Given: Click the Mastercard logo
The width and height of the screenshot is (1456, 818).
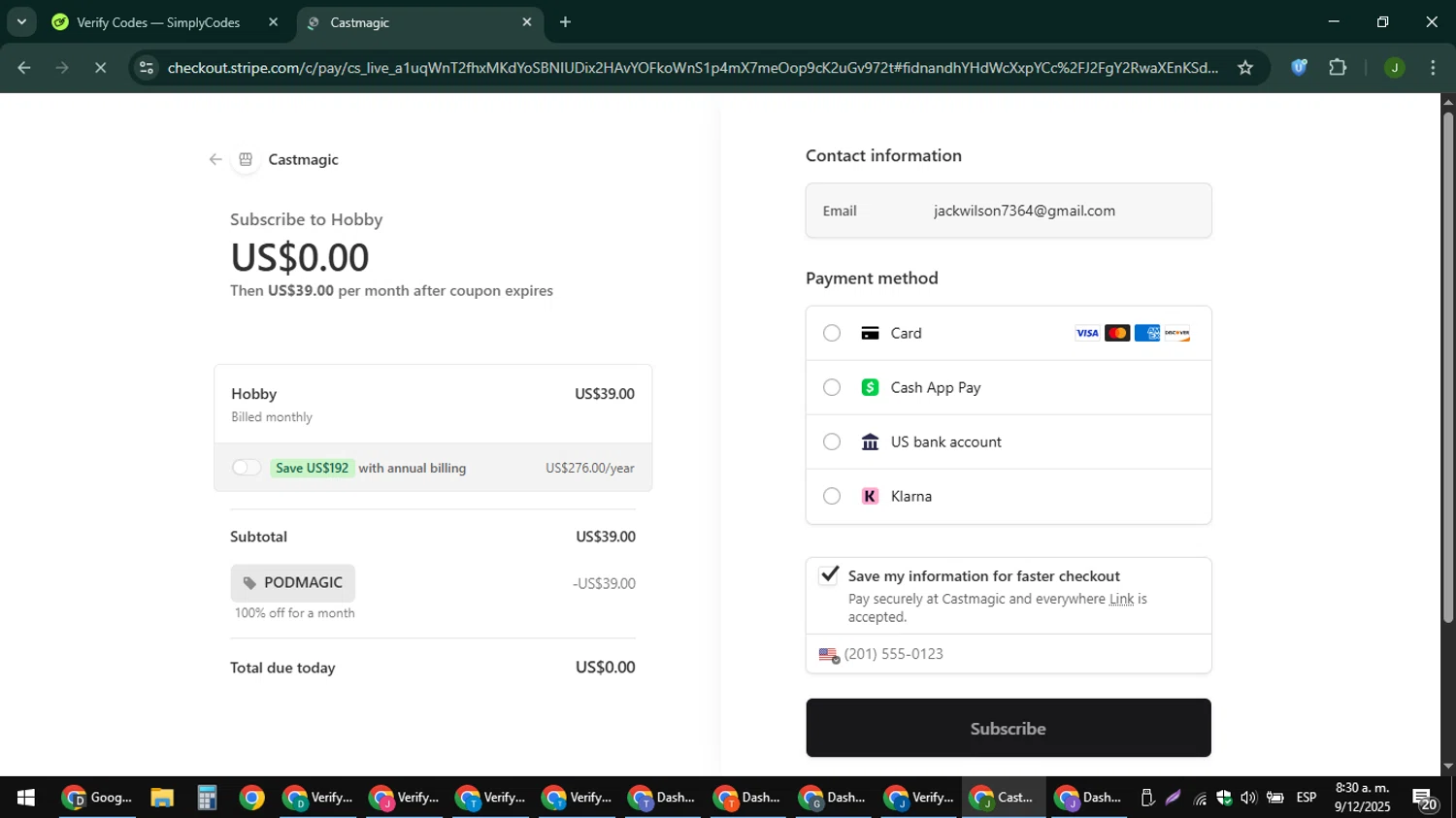Looking at the screenshot, I should 1117,333.
